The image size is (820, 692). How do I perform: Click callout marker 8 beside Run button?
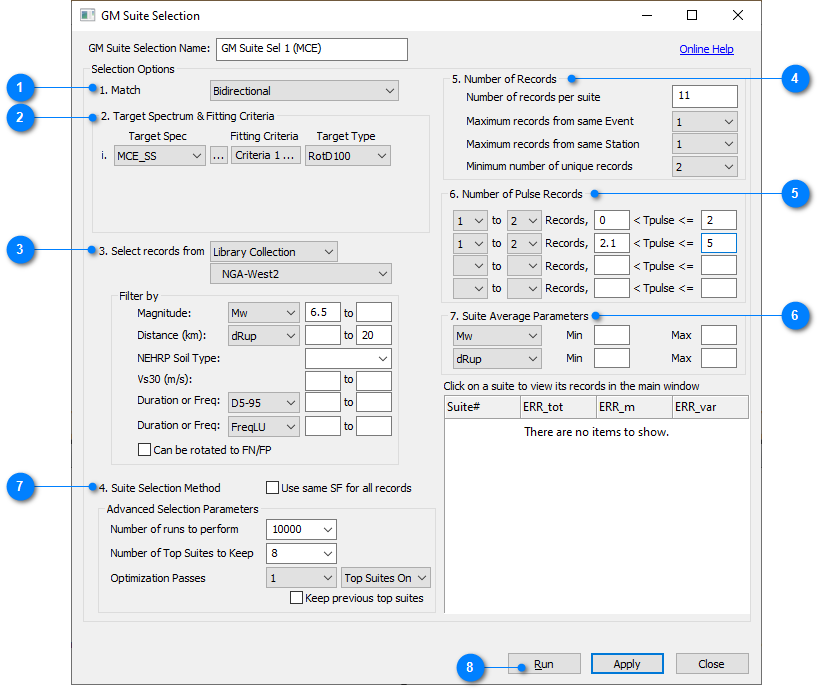[471, 665]
